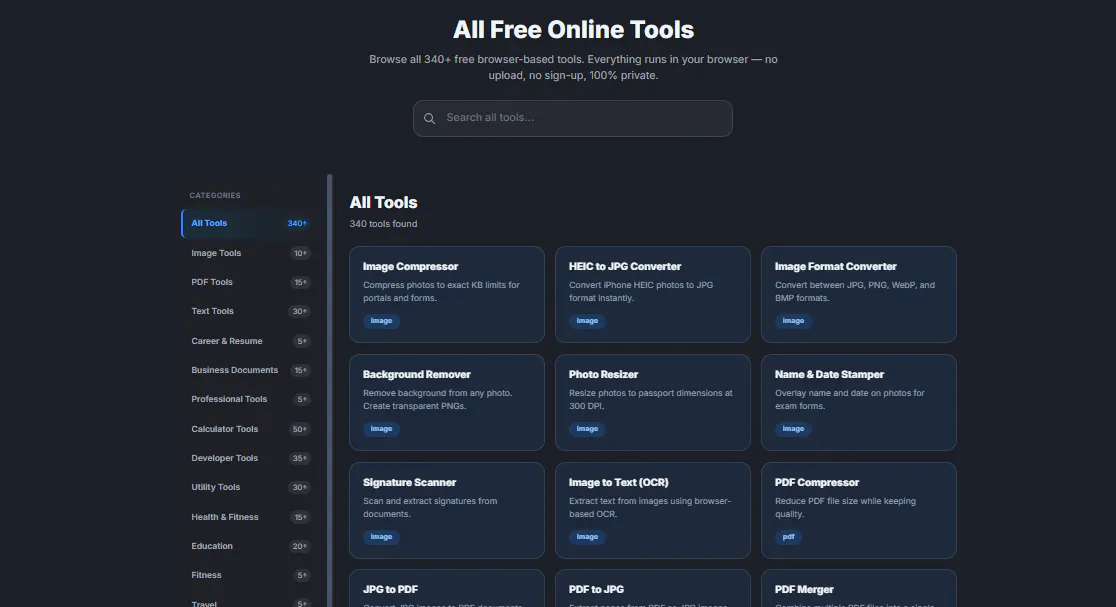Open the Developer Tools category
This screenshot has width=1116, height=607.
[247, 458]
